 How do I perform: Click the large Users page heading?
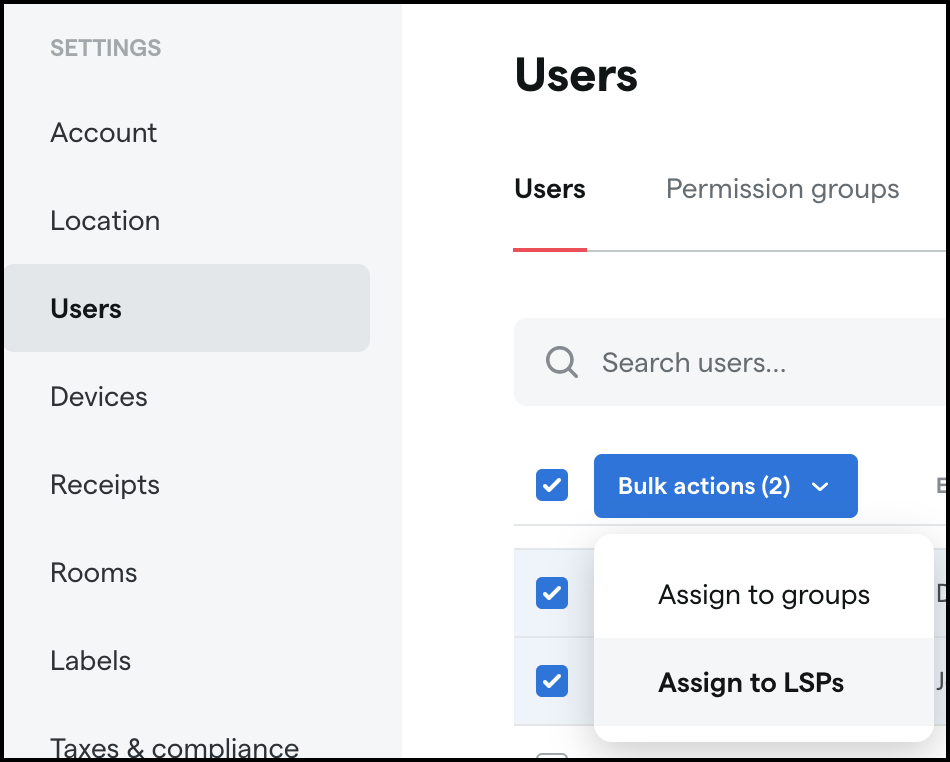click(x=576, y=76)
